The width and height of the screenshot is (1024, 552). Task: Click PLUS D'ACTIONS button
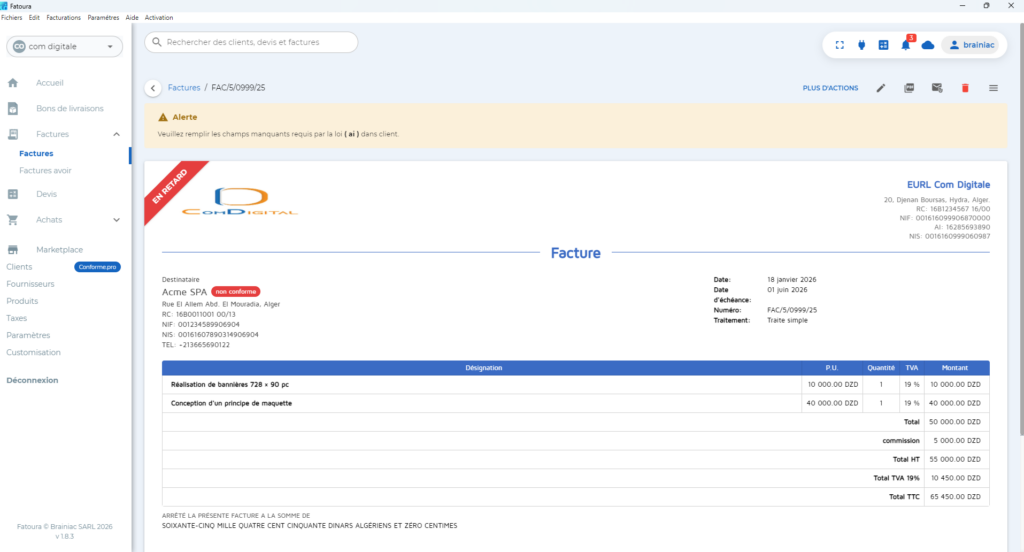coord(830,88)
